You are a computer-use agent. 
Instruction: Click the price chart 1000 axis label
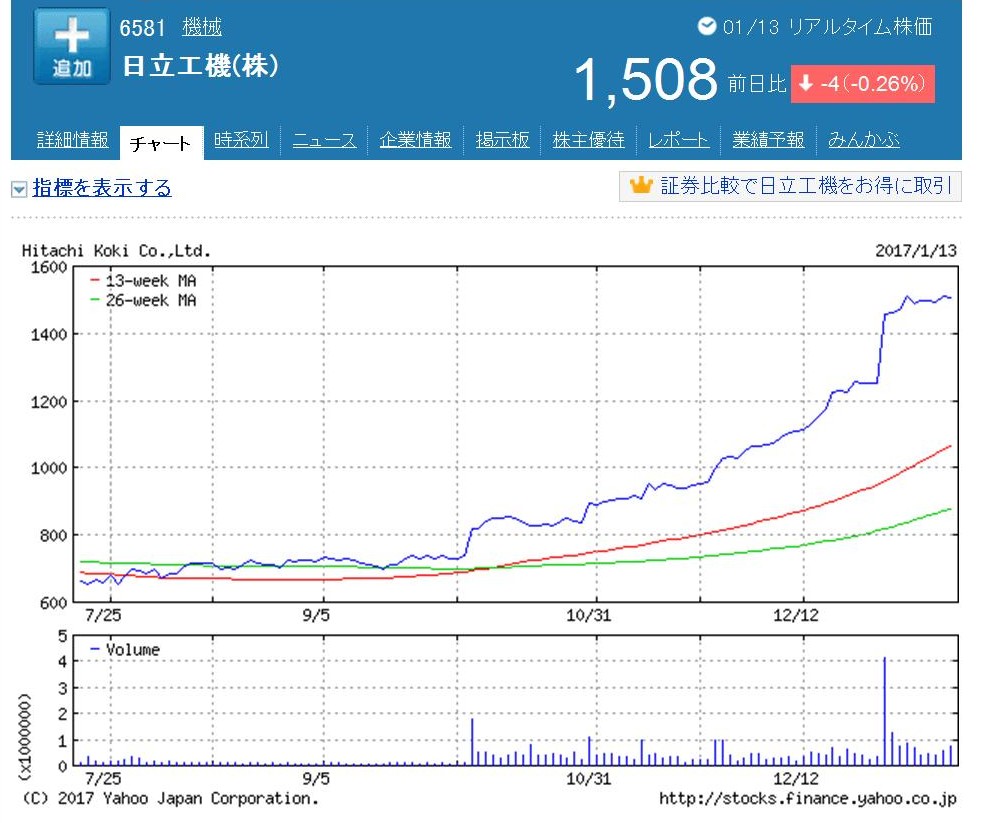tap(49, 468)
